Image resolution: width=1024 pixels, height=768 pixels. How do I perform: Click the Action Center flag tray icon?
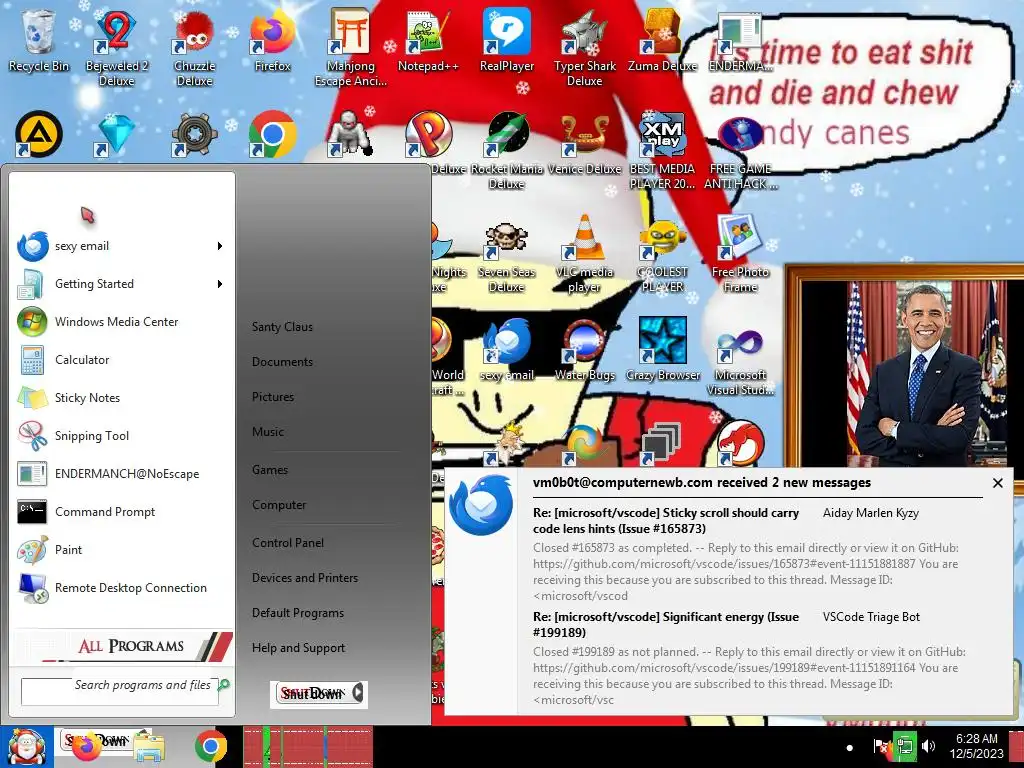880,746
